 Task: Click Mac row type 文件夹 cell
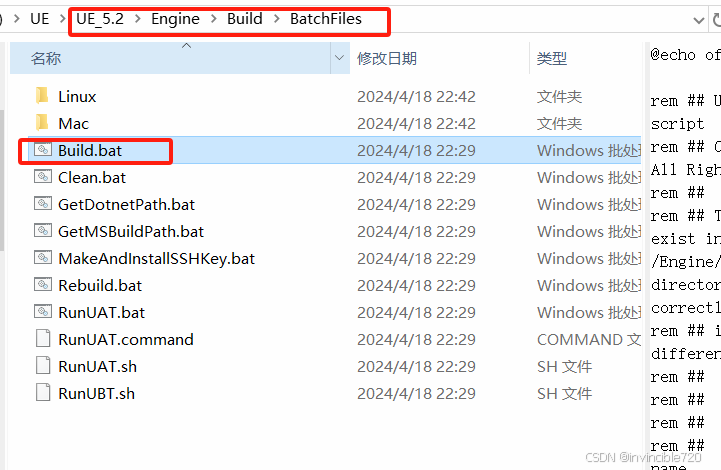pos(560,124)
